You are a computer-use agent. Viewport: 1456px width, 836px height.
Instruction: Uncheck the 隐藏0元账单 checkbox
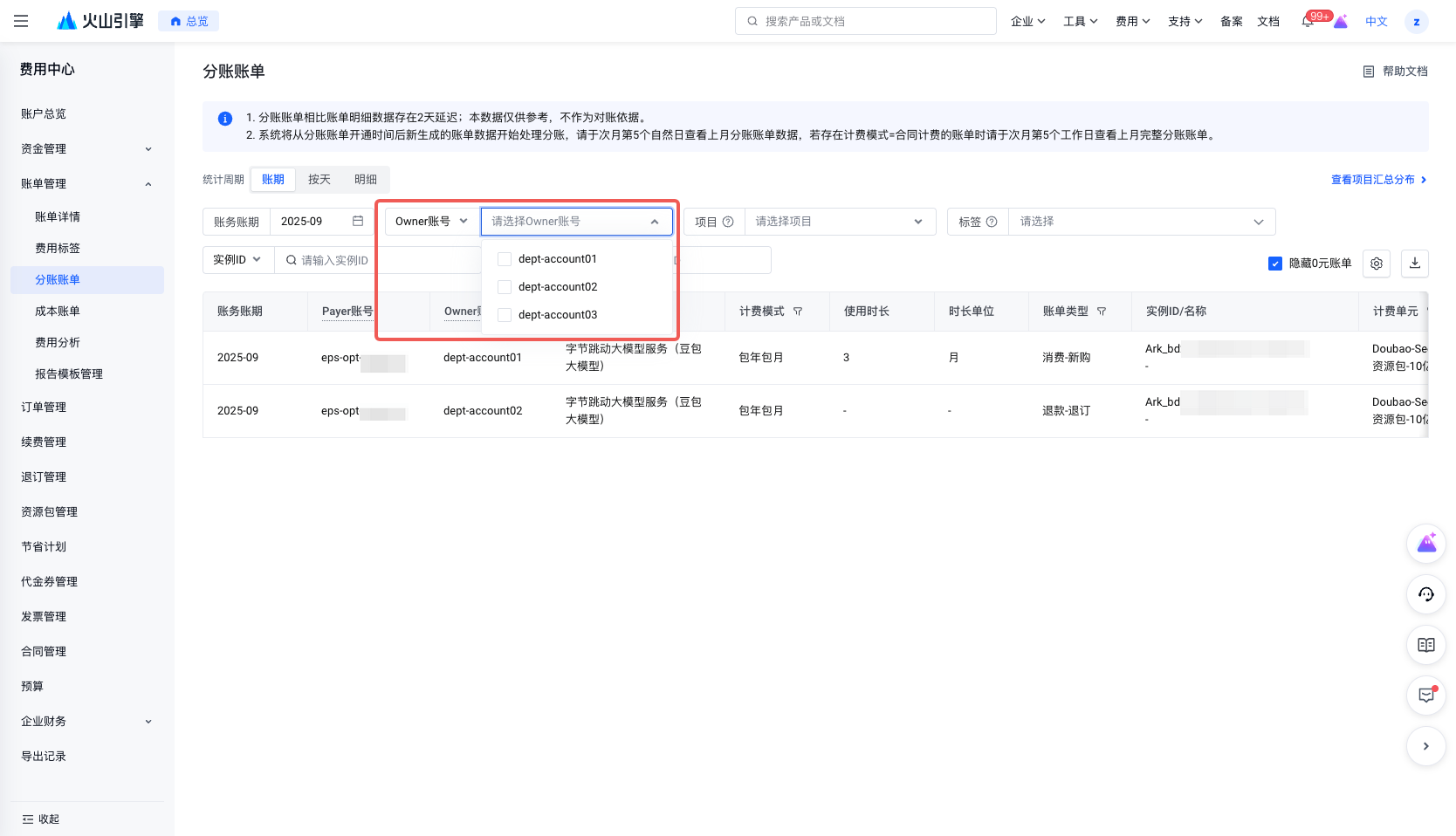(1275, 264)
